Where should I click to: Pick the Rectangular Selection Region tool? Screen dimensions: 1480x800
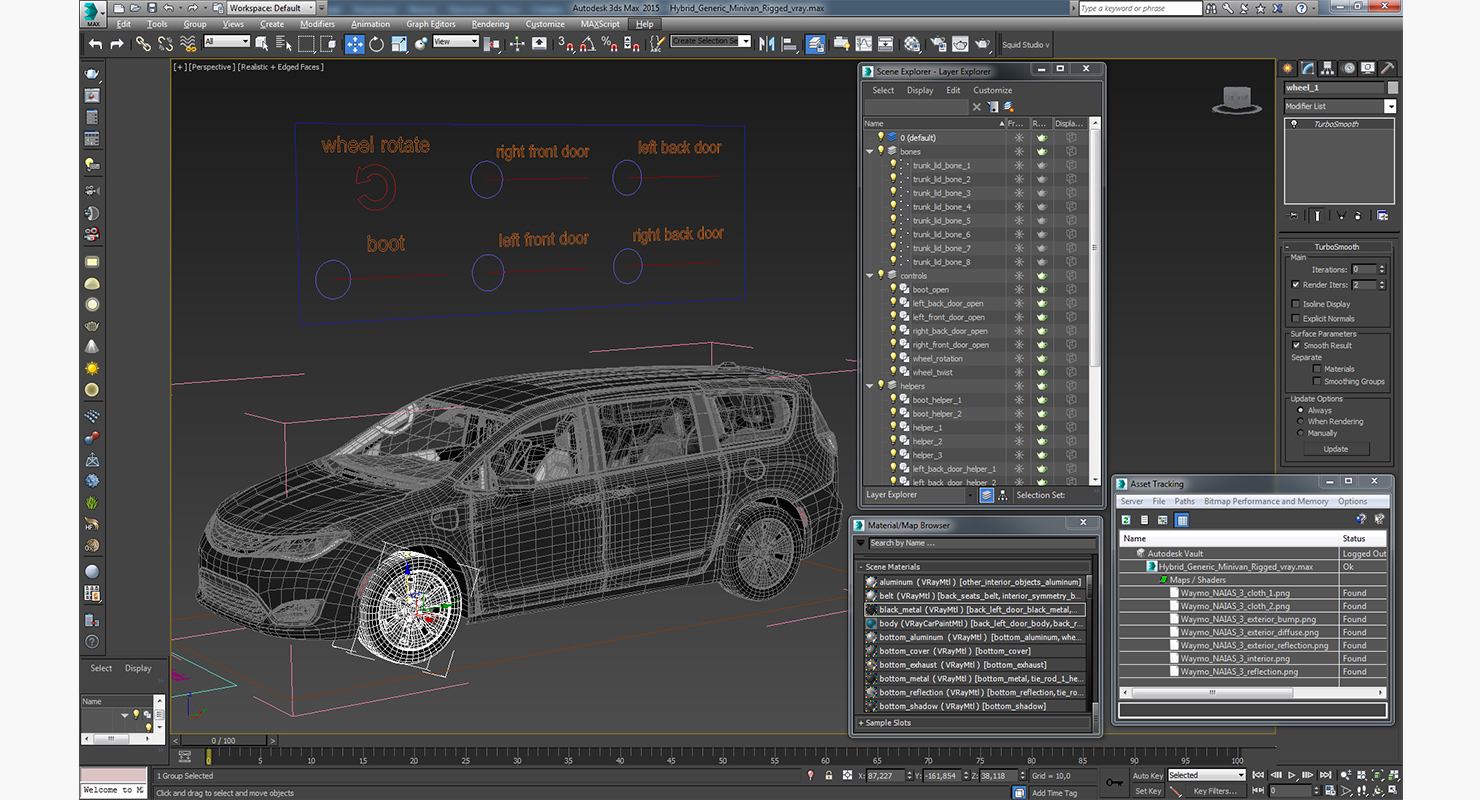point(306,44)
